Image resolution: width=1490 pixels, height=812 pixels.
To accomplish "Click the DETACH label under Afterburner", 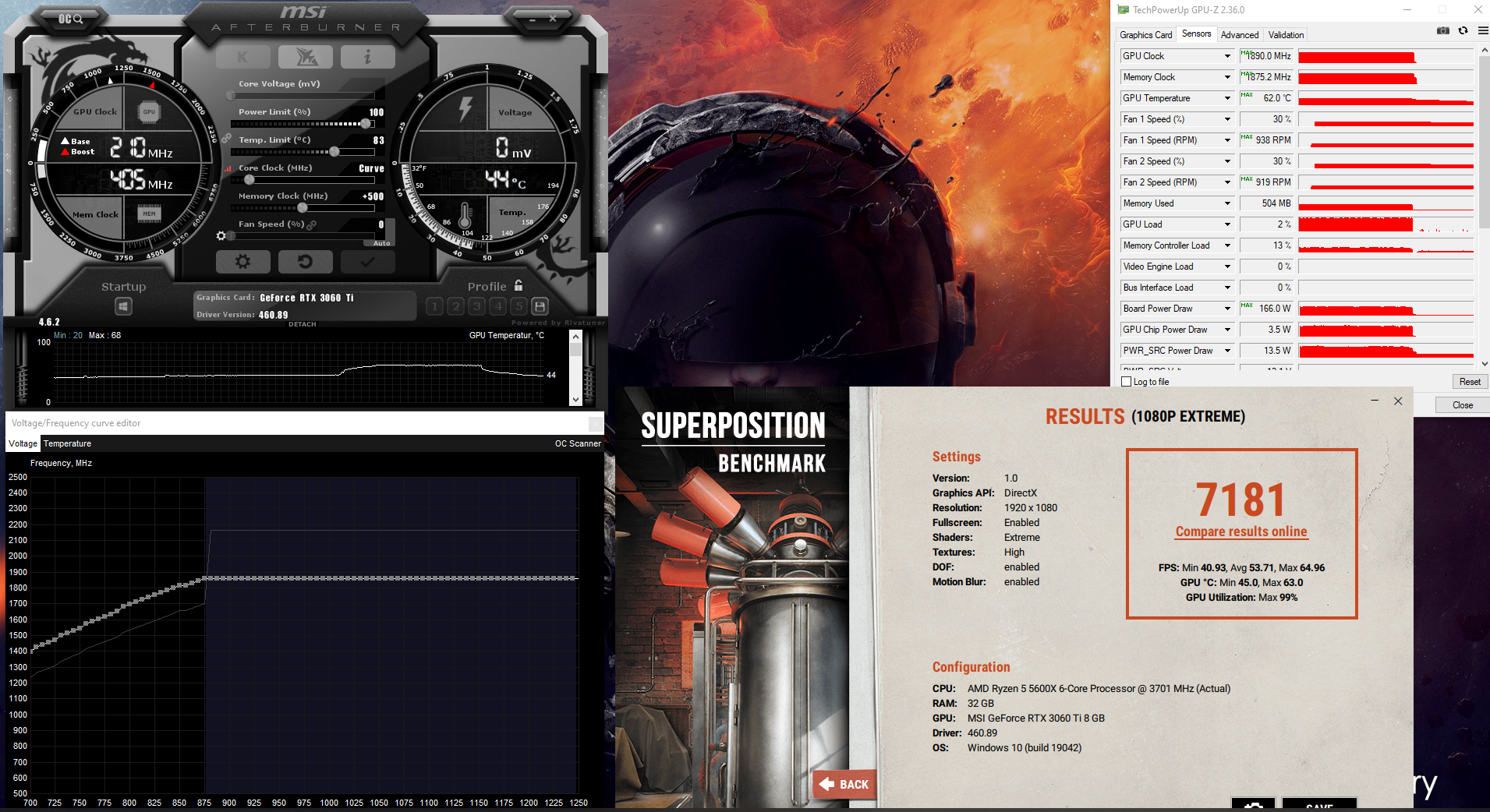I will click(303, 324).
